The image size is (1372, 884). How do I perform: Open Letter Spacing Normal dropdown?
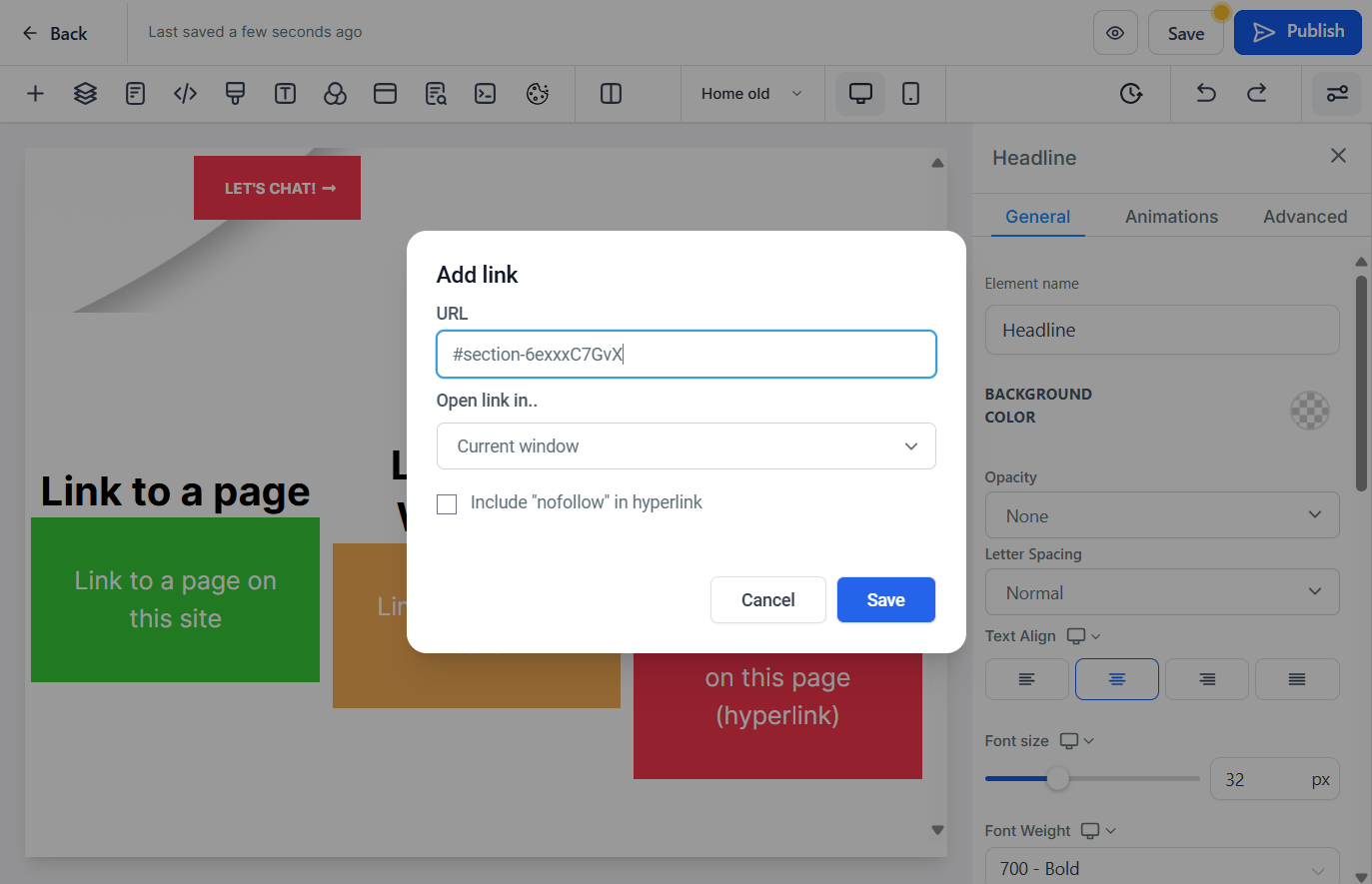tap(1162, 592)
